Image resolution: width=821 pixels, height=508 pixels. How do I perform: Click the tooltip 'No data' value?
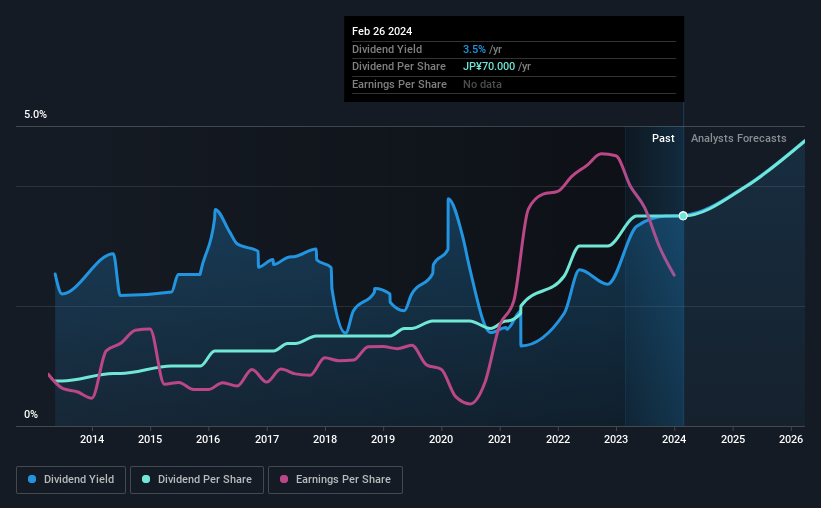click(x=482, y=84)
